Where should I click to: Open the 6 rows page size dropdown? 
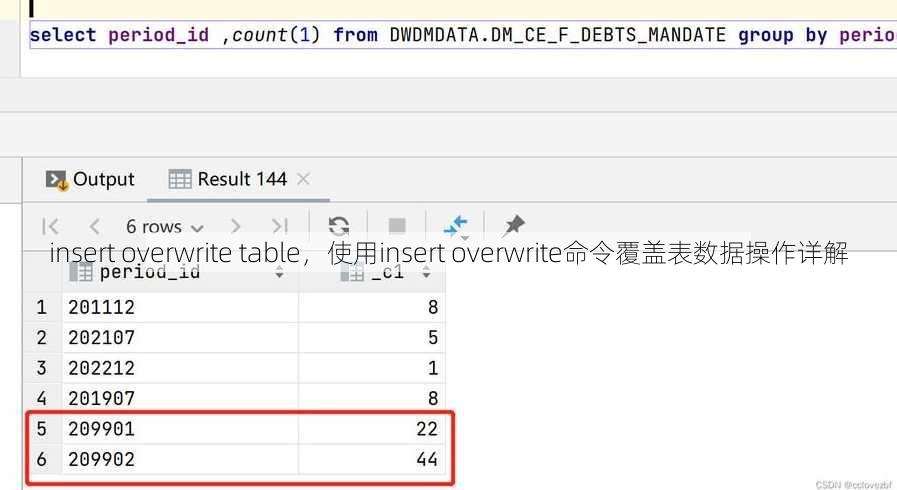(x=165, y=227)
